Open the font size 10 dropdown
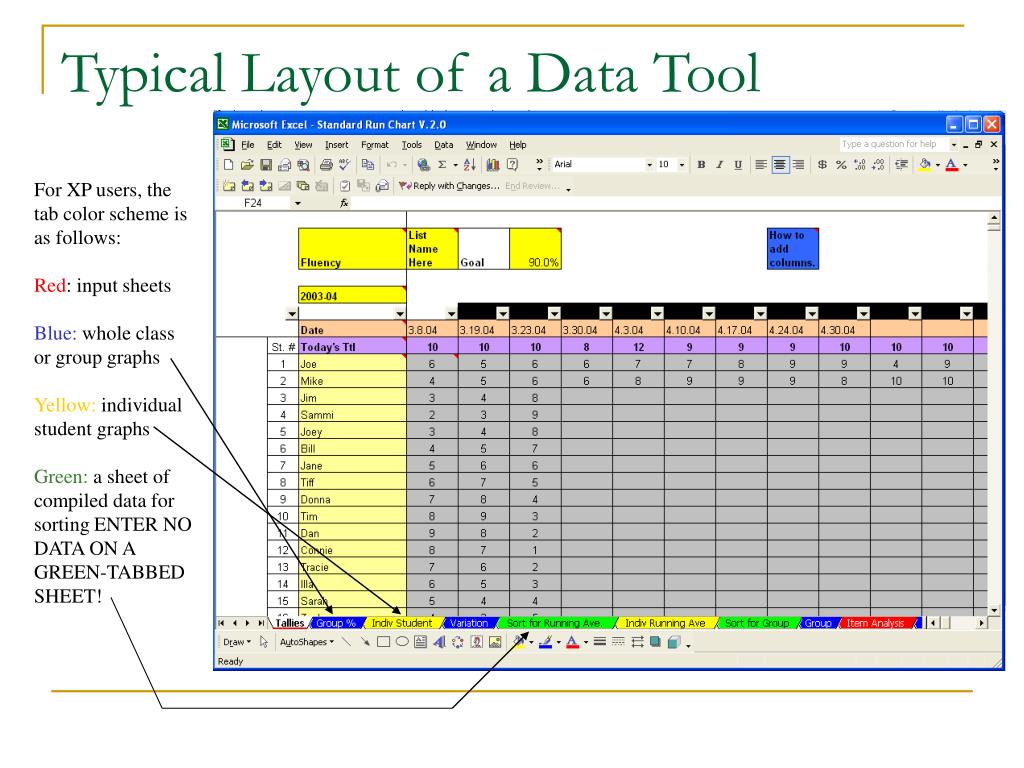This screenshot has width=1024, height=768. point(681,165)
